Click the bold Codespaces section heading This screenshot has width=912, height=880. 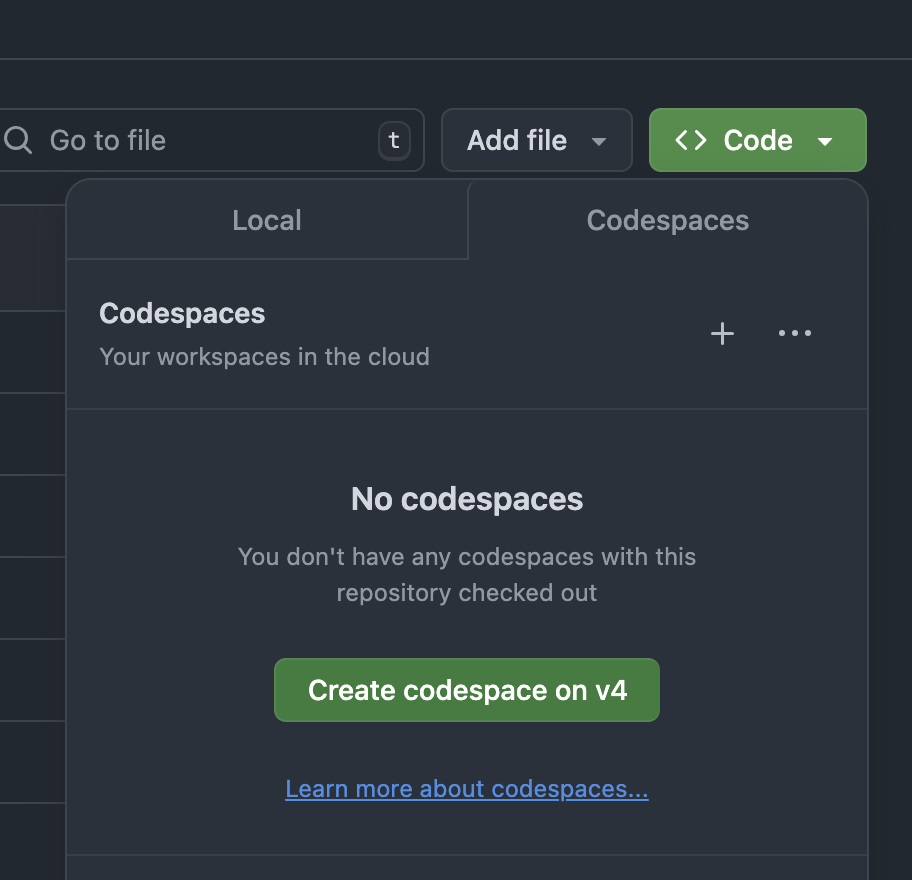pyautogui.click(x=182, y=313)
